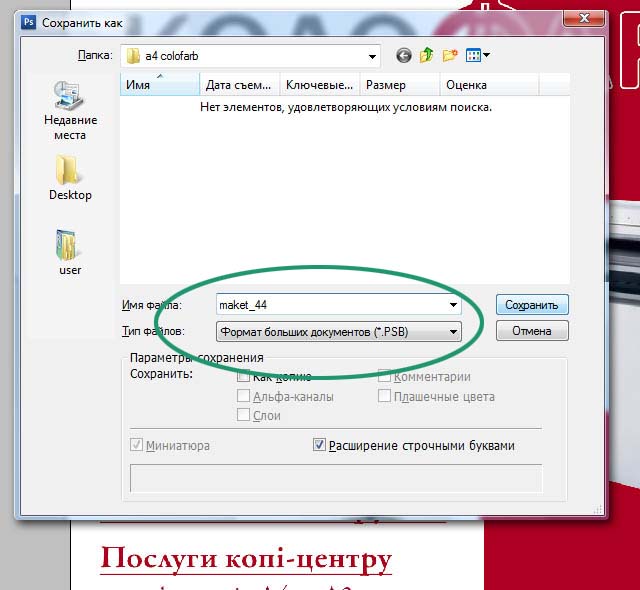640x590 pixels.
Task: Toggle the Слои checkbox
Action: click(x=243, y=415)
